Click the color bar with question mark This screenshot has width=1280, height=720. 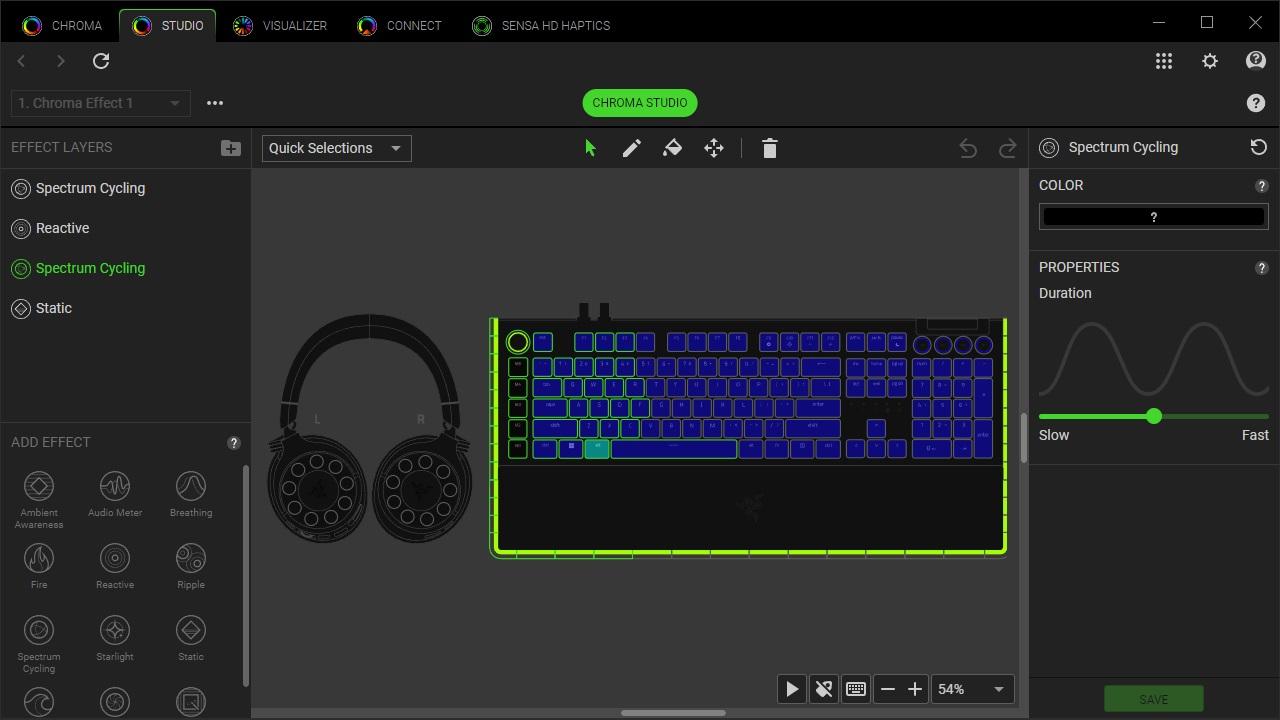click(1154, 216)
